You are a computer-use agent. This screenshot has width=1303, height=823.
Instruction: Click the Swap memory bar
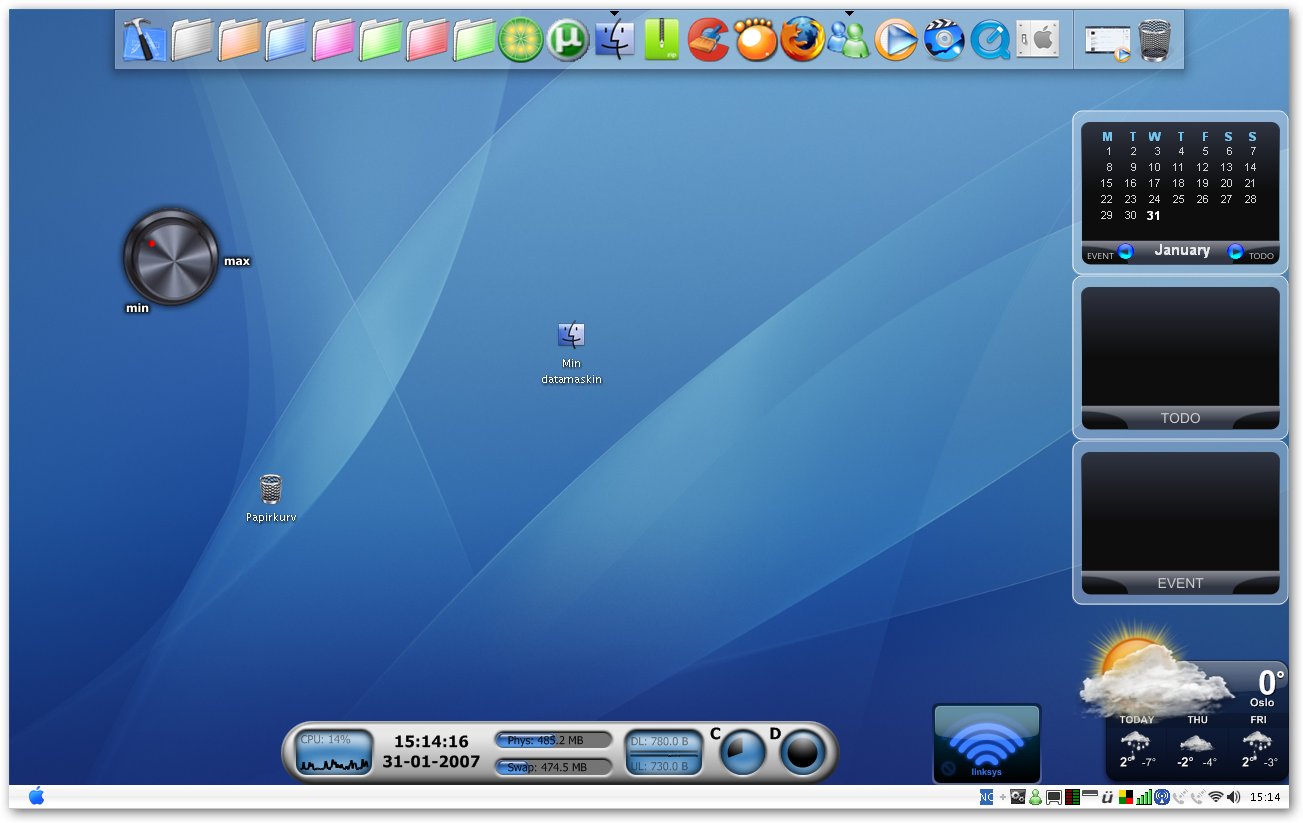point(553,767)
